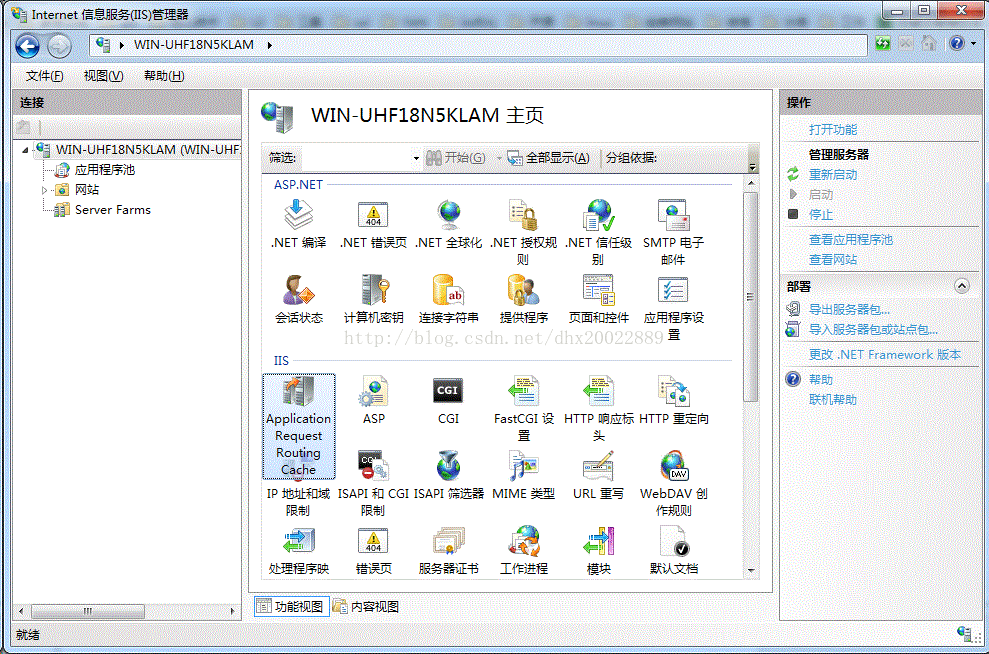Open the 页面和控件 icon

(x=599, y=290)
